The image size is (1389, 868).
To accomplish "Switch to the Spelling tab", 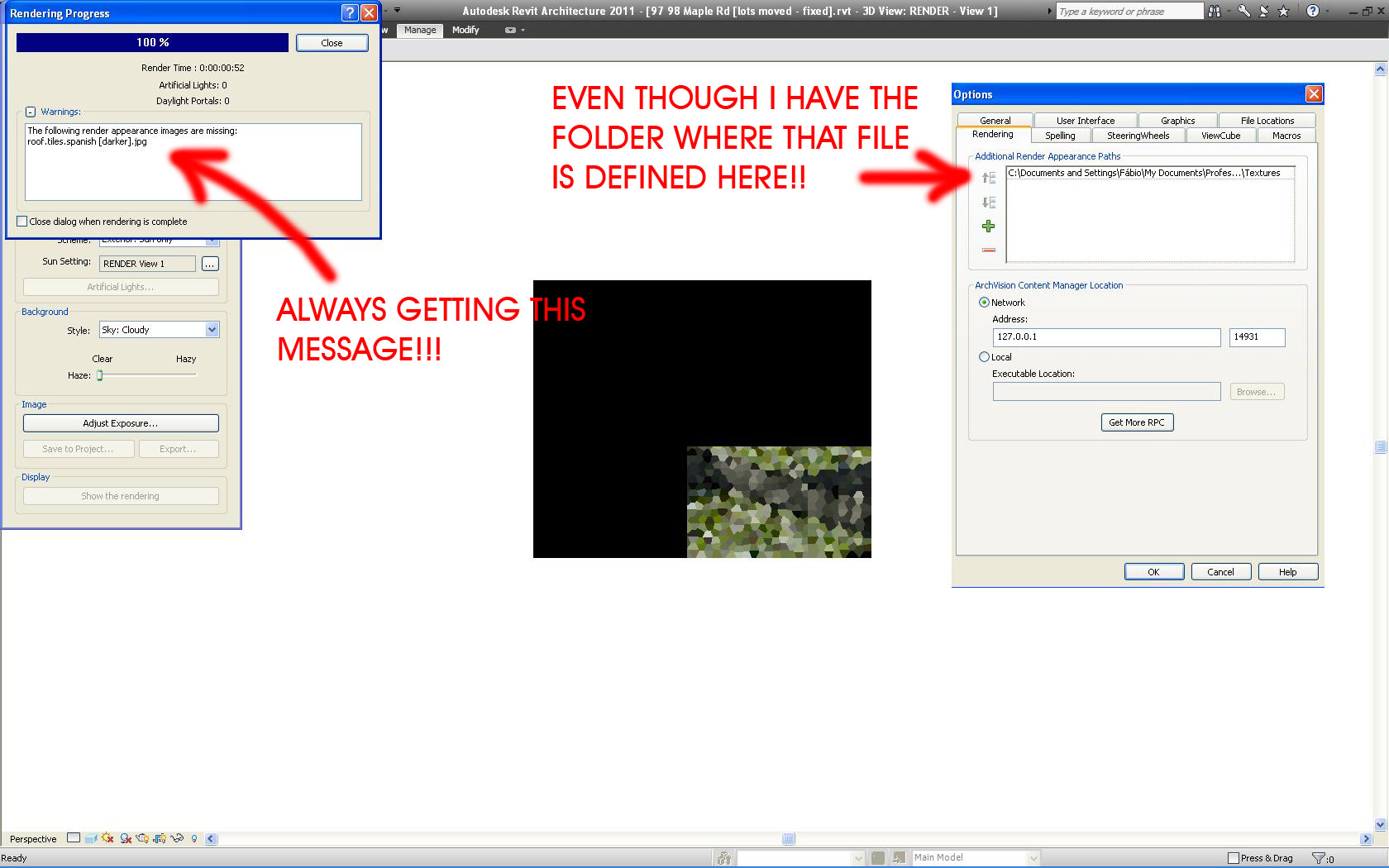I will pos(1060,136).
